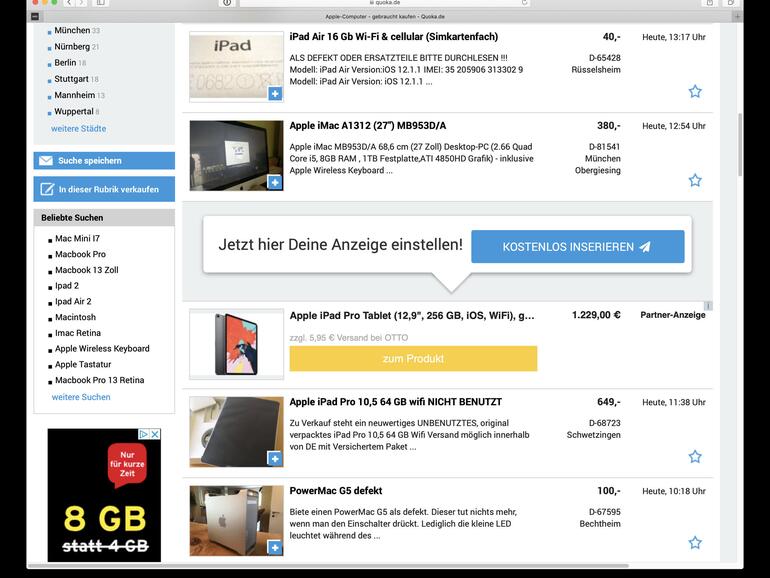Image resolution: width=770 pixels, height=578 pixels.
Task: Select popular search Ipad Air 2
Action: [x=73, y=302]
